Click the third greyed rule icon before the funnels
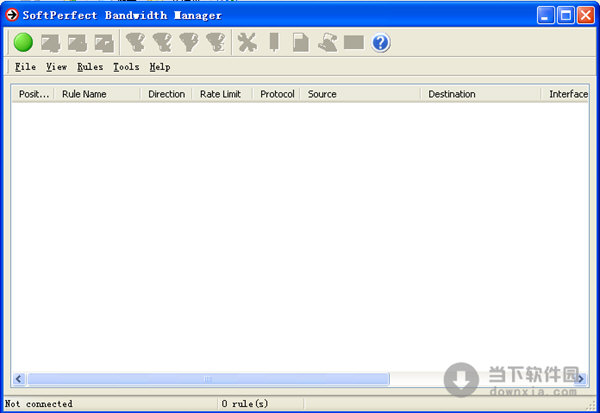The image size is (600, 413). pos(104,43)
